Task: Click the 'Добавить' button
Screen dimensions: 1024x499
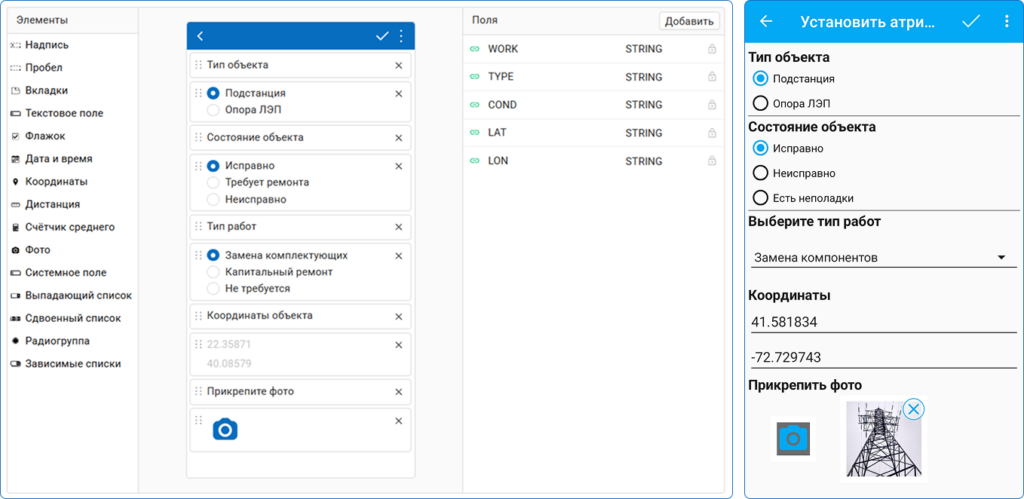Action: (689, 21)
